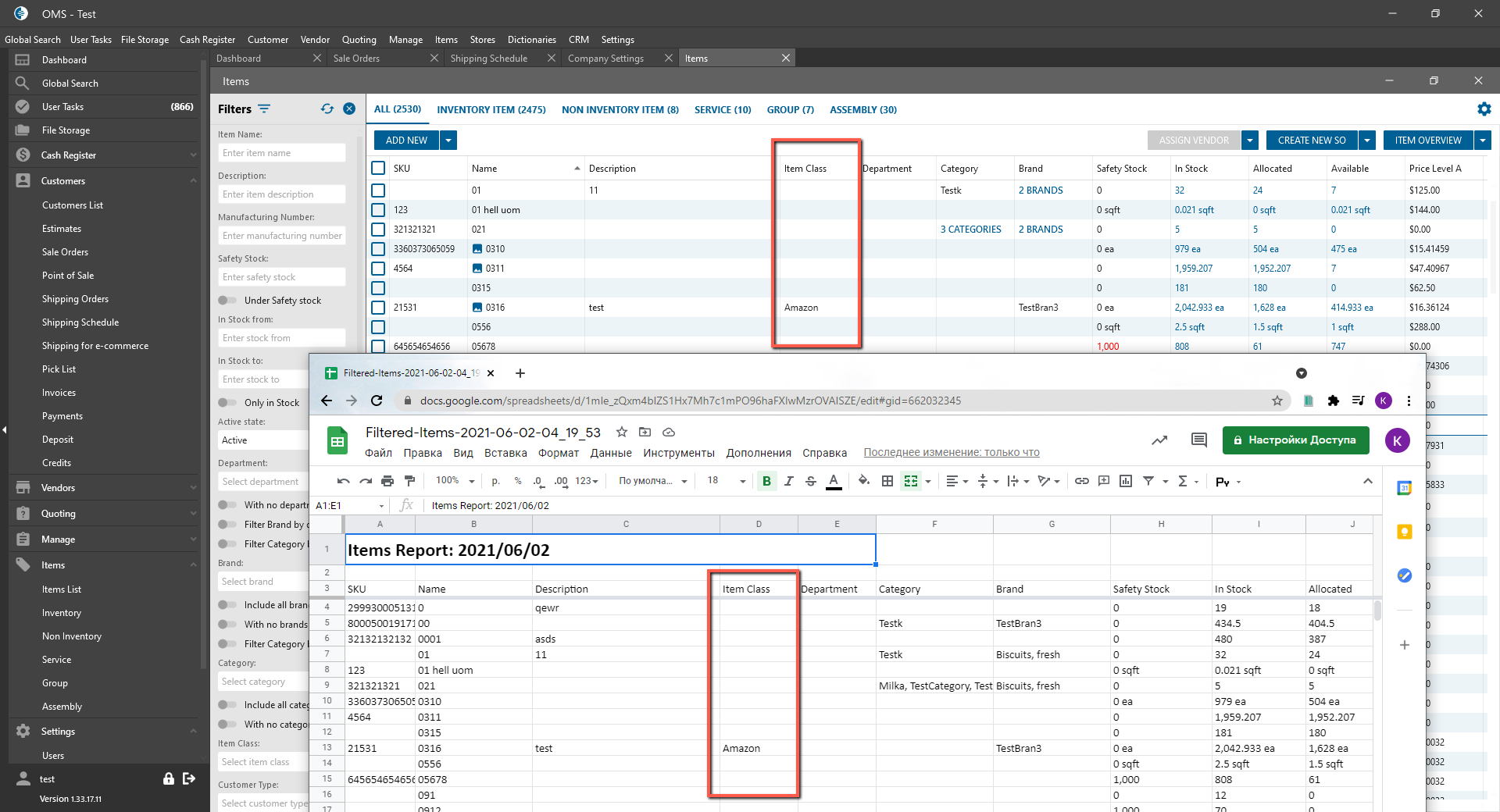Click the green Настройки Доступа share button
The width and height of the screenshot is (1500, 812).
point(1295,440)
